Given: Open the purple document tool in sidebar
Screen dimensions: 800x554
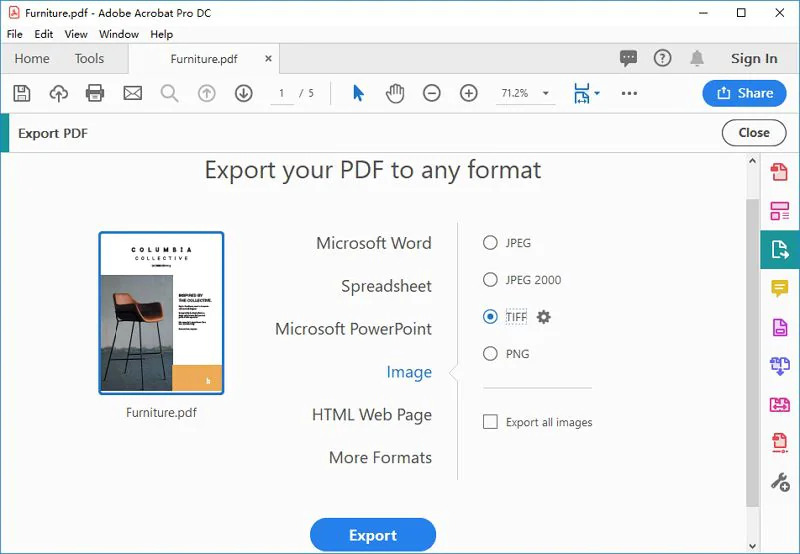Looking at the screenshot, I should 779,327.
